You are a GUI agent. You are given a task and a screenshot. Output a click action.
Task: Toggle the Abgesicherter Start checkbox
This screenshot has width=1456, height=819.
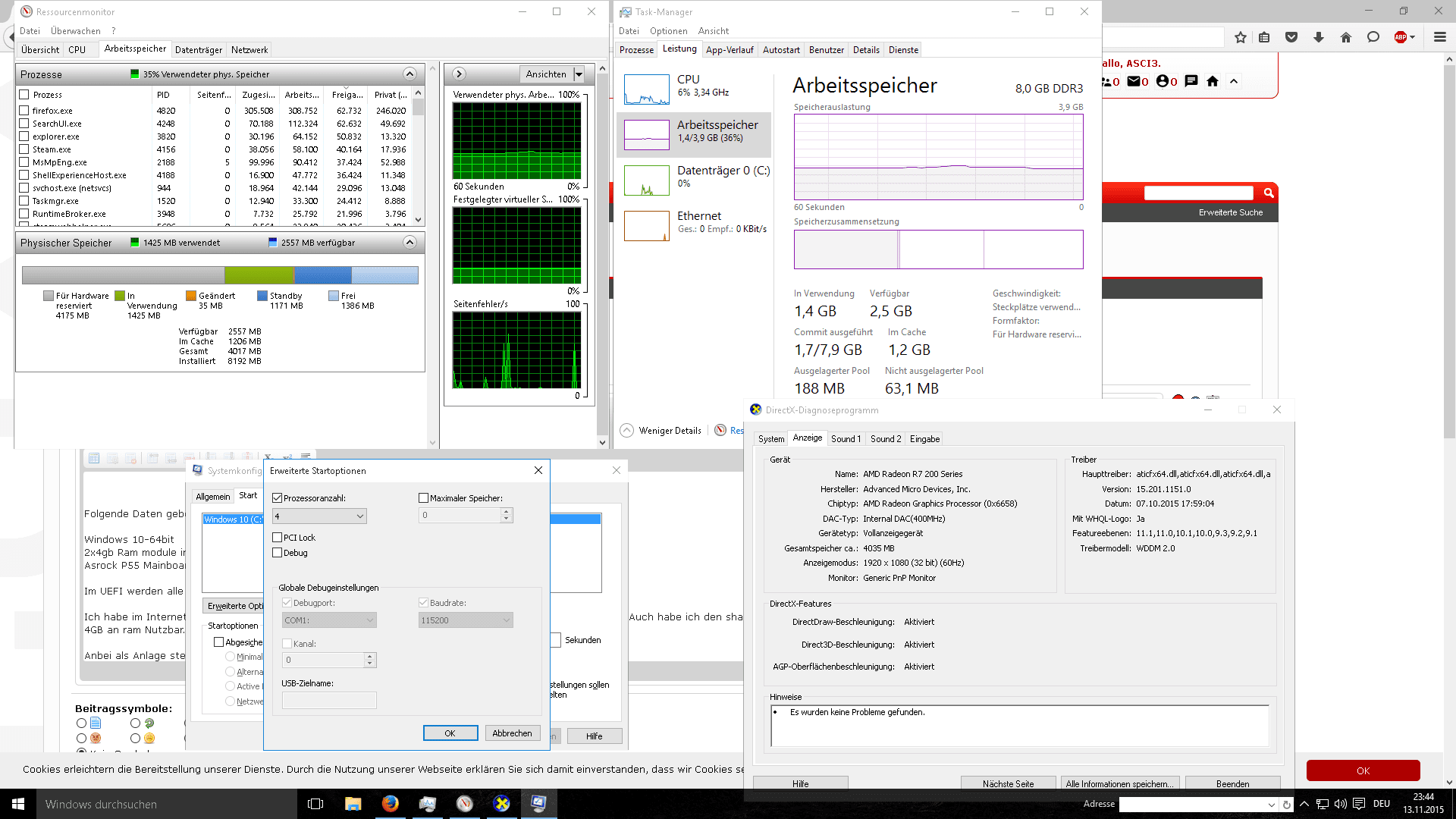coord(218,642)
